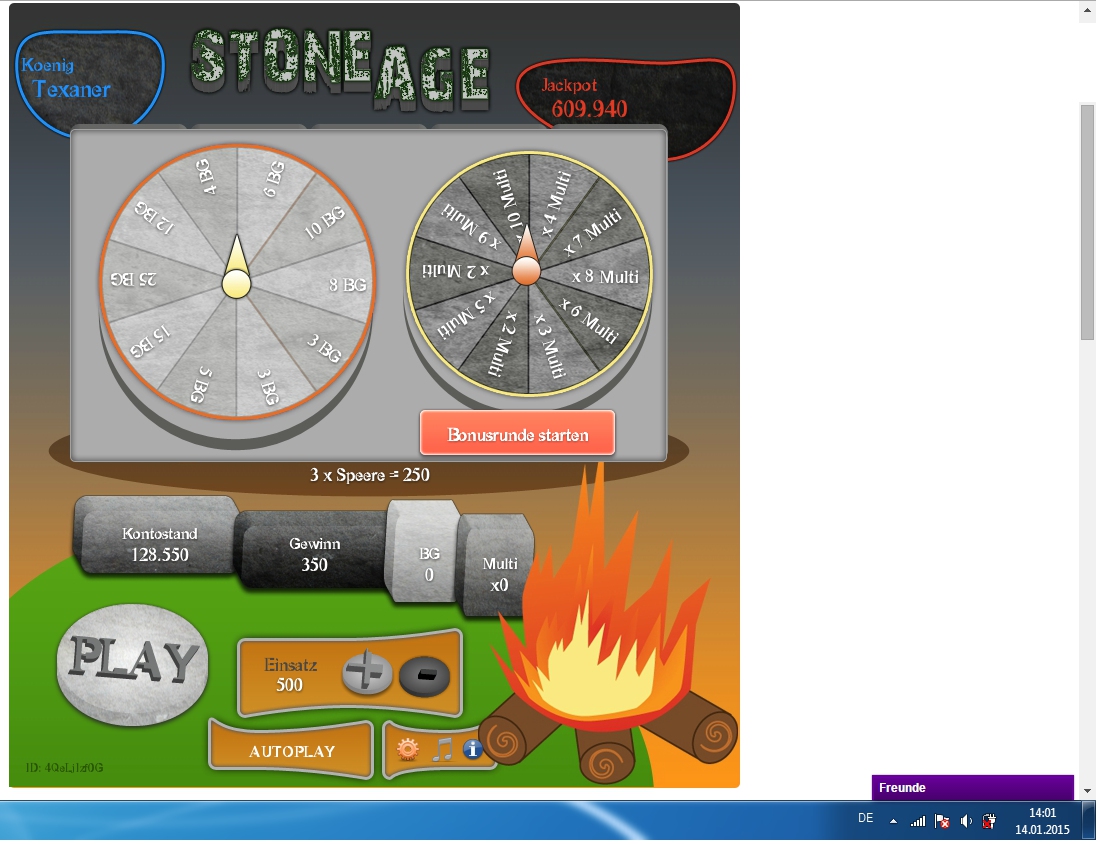Open Action Center flag tray icon
Screen dimensions: 1100x844
click(x=942, y=820)
